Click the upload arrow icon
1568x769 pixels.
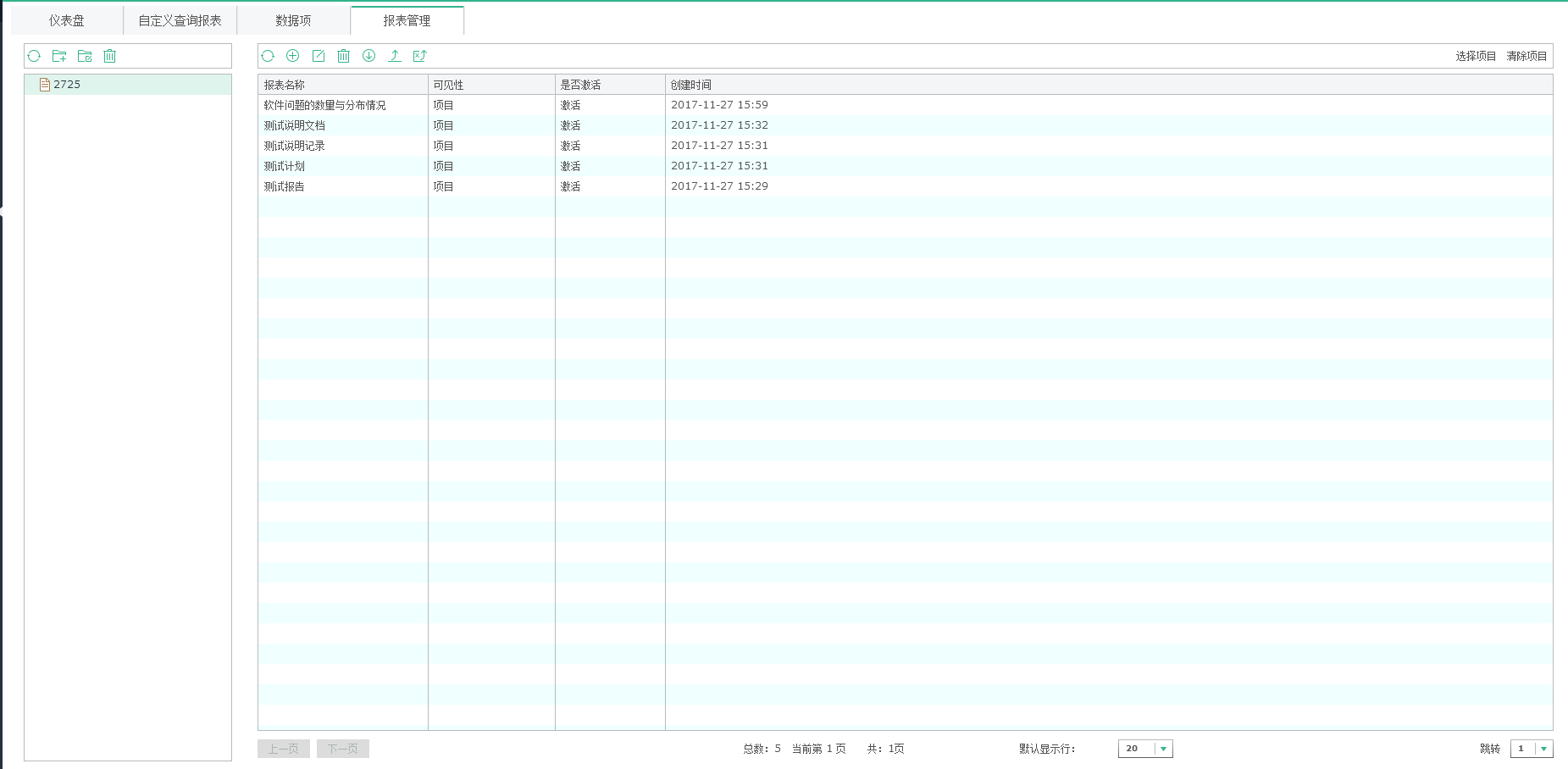coord(395,56)
